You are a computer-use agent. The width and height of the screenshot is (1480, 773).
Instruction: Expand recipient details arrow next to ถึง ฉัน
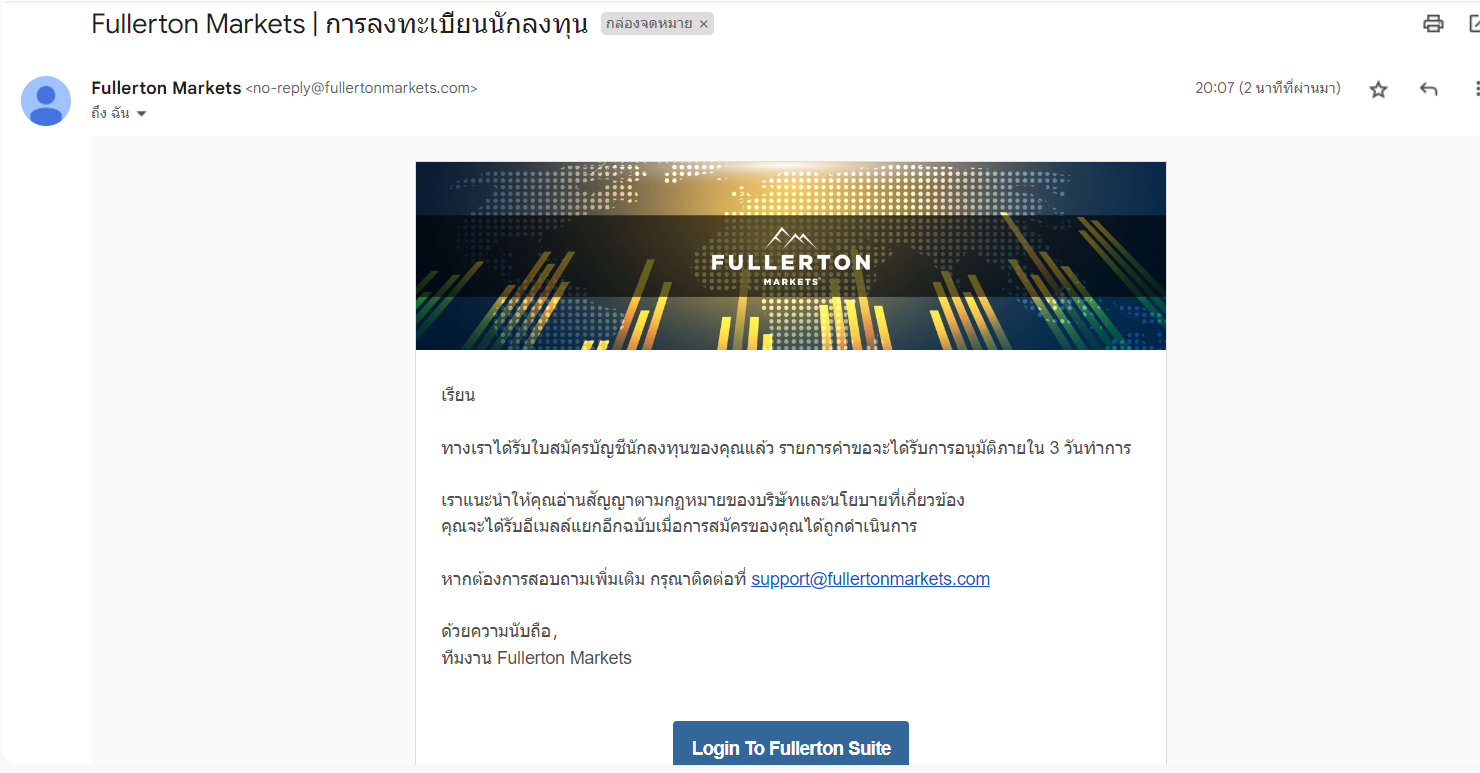pos(141,114)
